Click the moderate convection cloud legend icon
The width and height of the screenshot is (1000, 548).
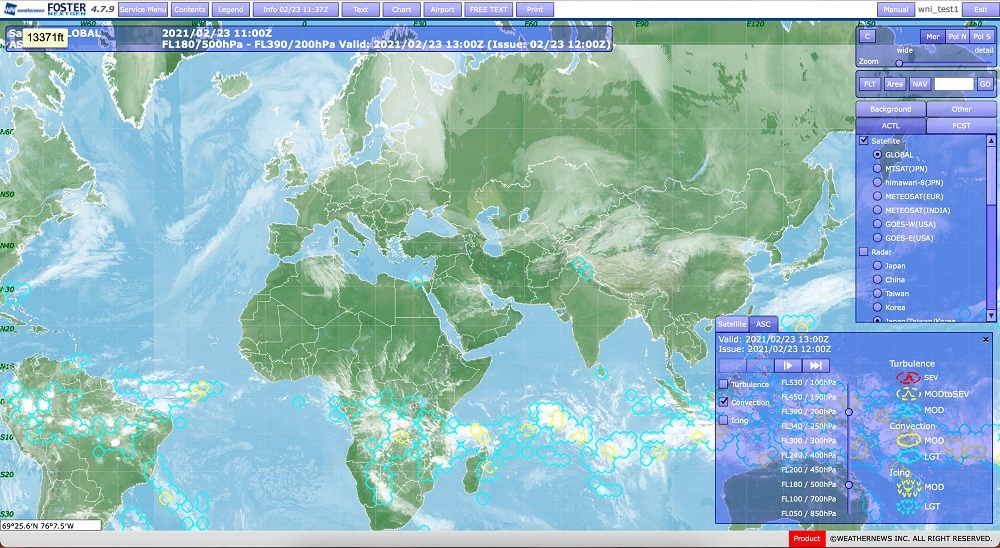click(x=908, y=440)
